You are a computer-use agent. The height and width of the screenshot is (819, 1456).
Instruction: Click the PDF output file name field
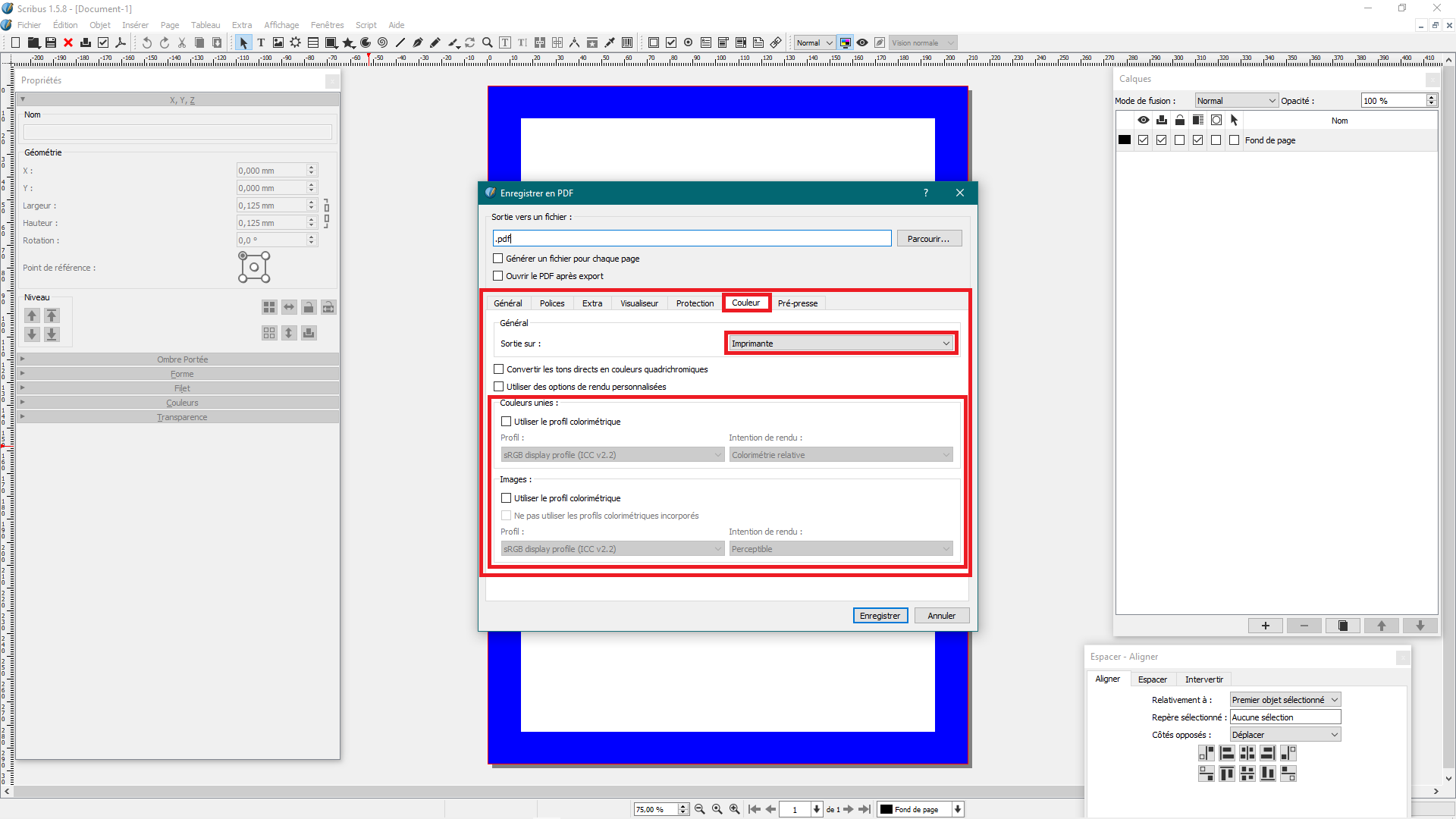(692, 239)
